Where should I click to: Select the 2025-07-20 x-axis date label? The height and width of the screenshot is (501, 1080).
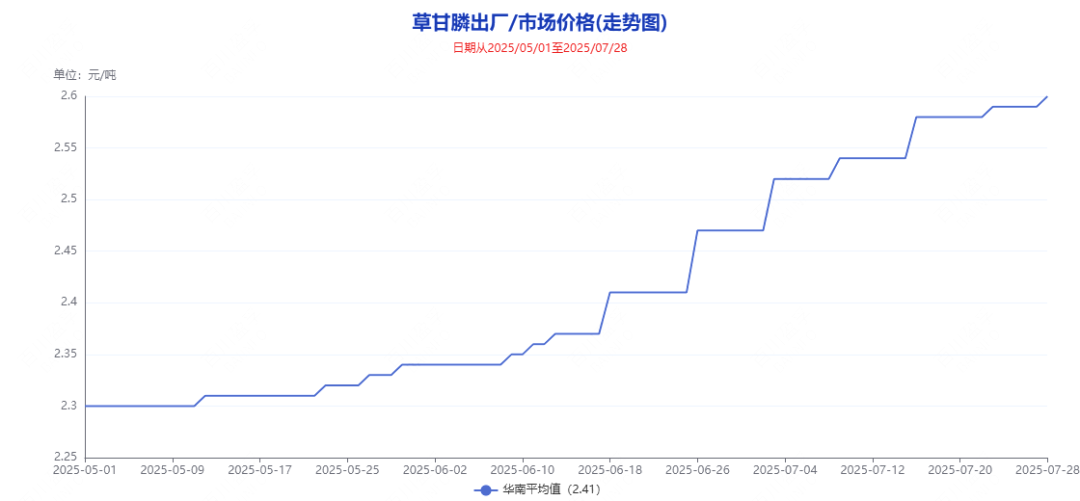pos(960,469)
